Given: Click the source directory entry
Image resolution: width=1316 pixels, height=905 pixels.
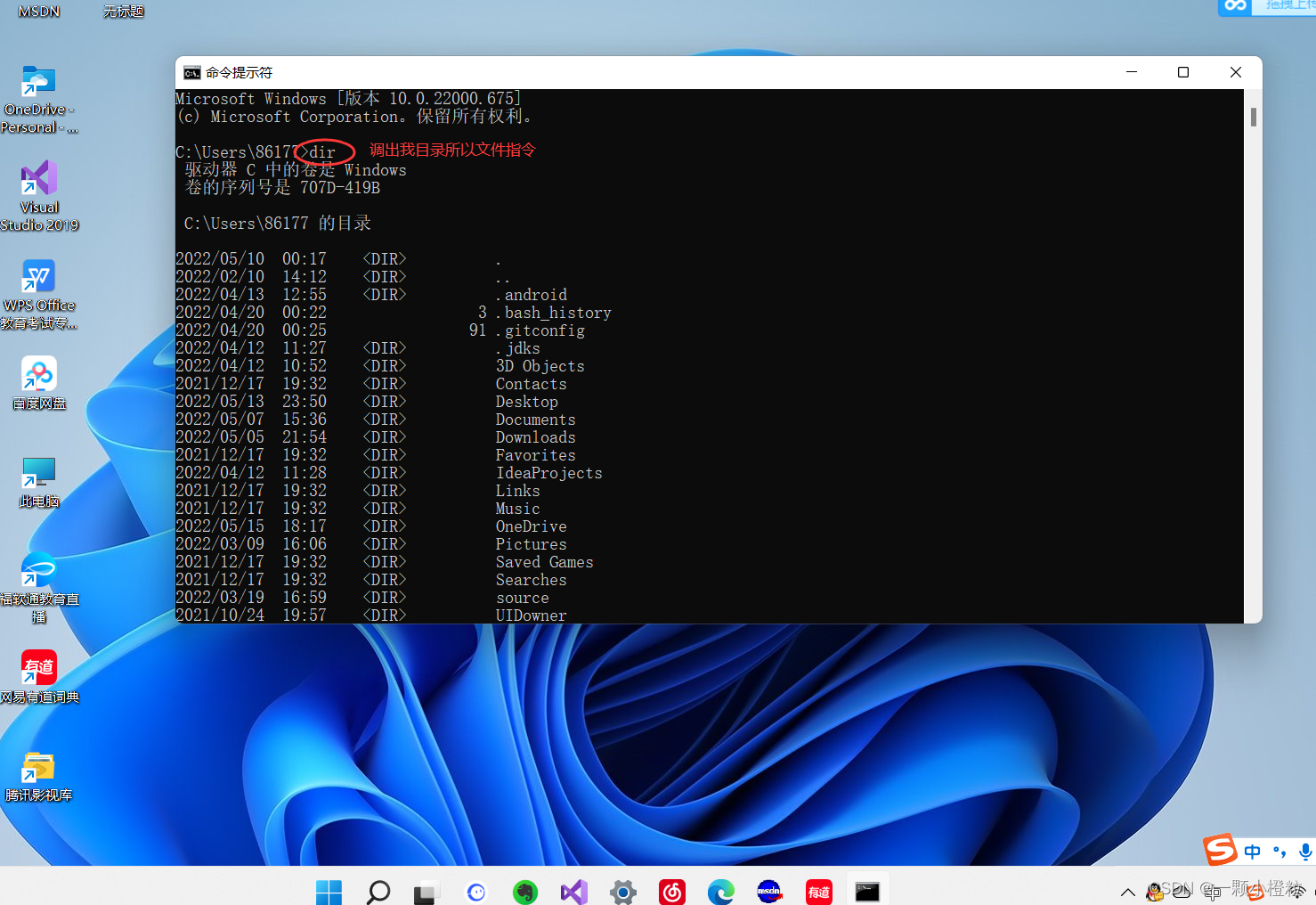Looking at the screenshot, I should click(523, 598).
